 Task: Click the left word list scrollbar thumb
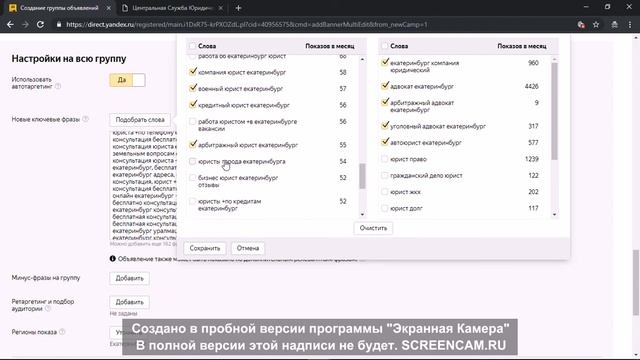click(x=362, y=176)
